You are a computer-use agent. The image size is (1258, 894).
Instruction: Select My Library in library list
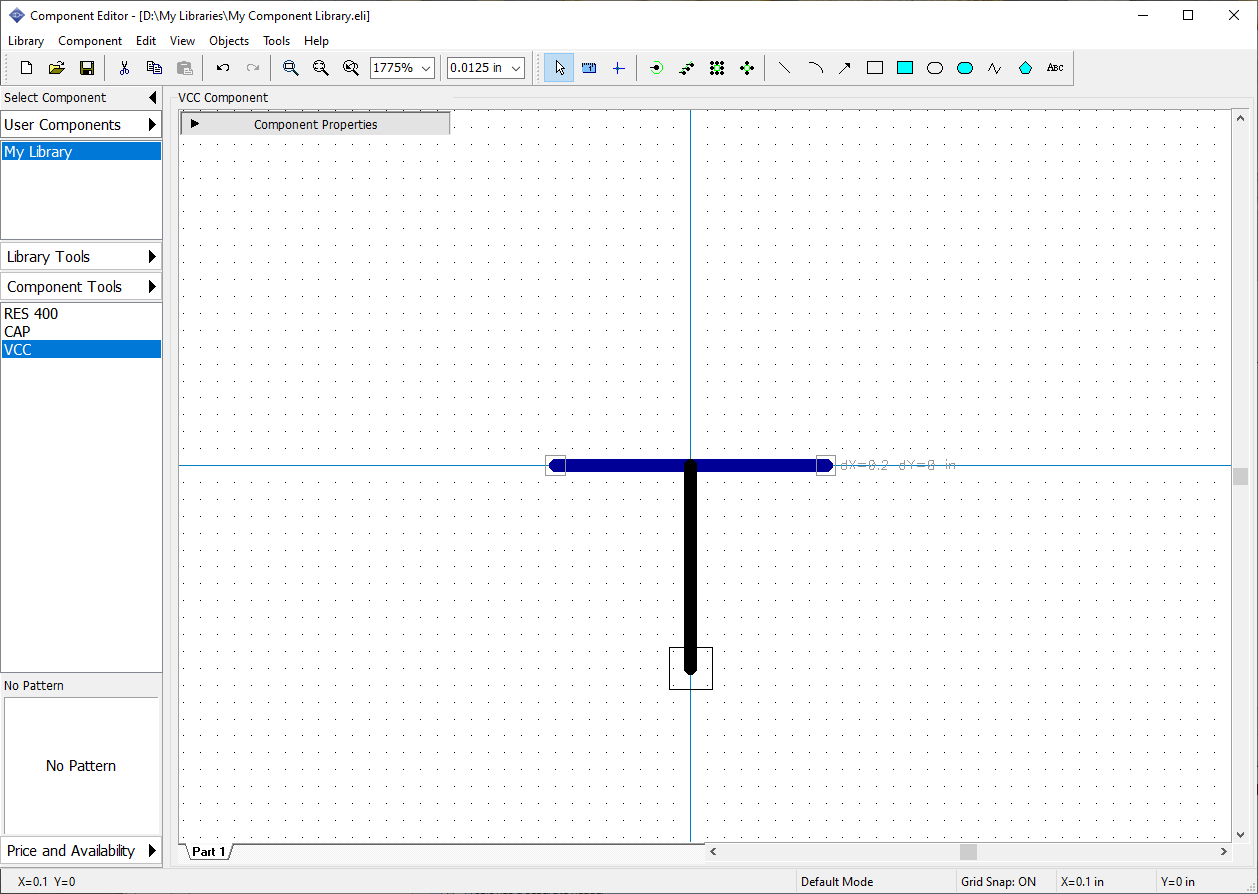point(81,152)
